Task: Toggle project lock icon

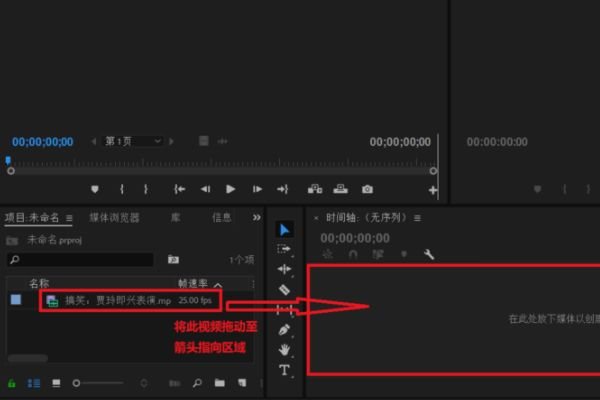Action: coord(12,383)
